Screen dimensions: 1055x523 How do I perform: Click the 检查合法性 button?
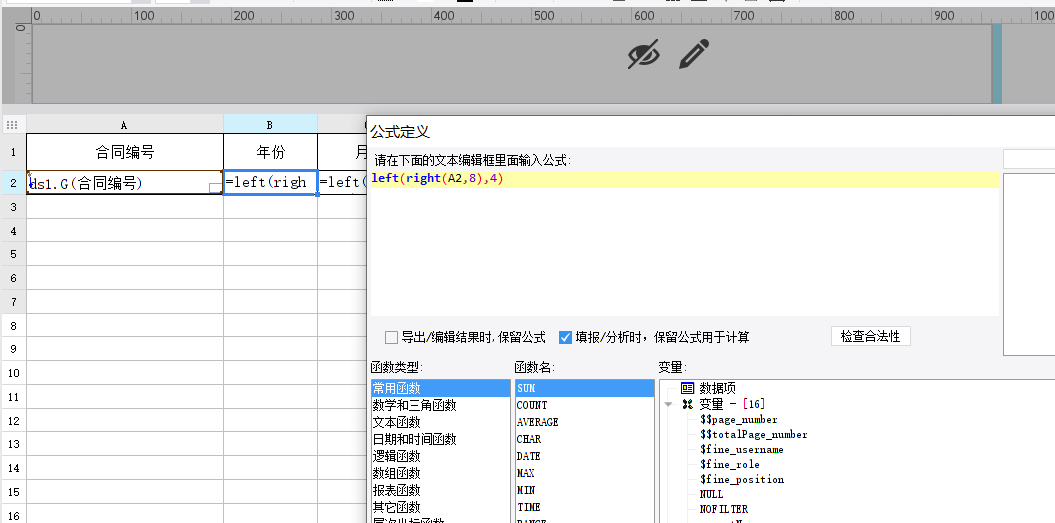(871, 336)
